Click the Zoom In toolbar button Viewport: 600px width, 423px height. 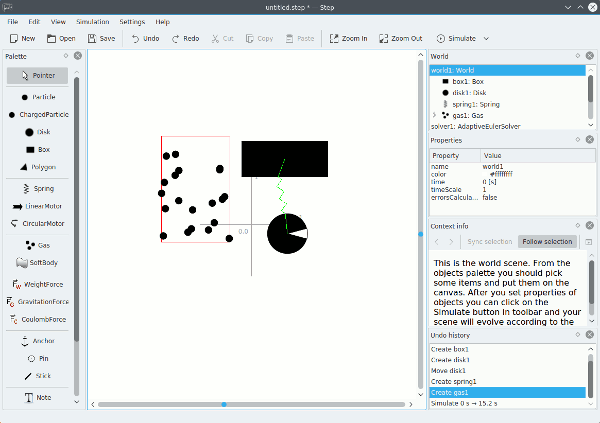[x=348, y=39]
